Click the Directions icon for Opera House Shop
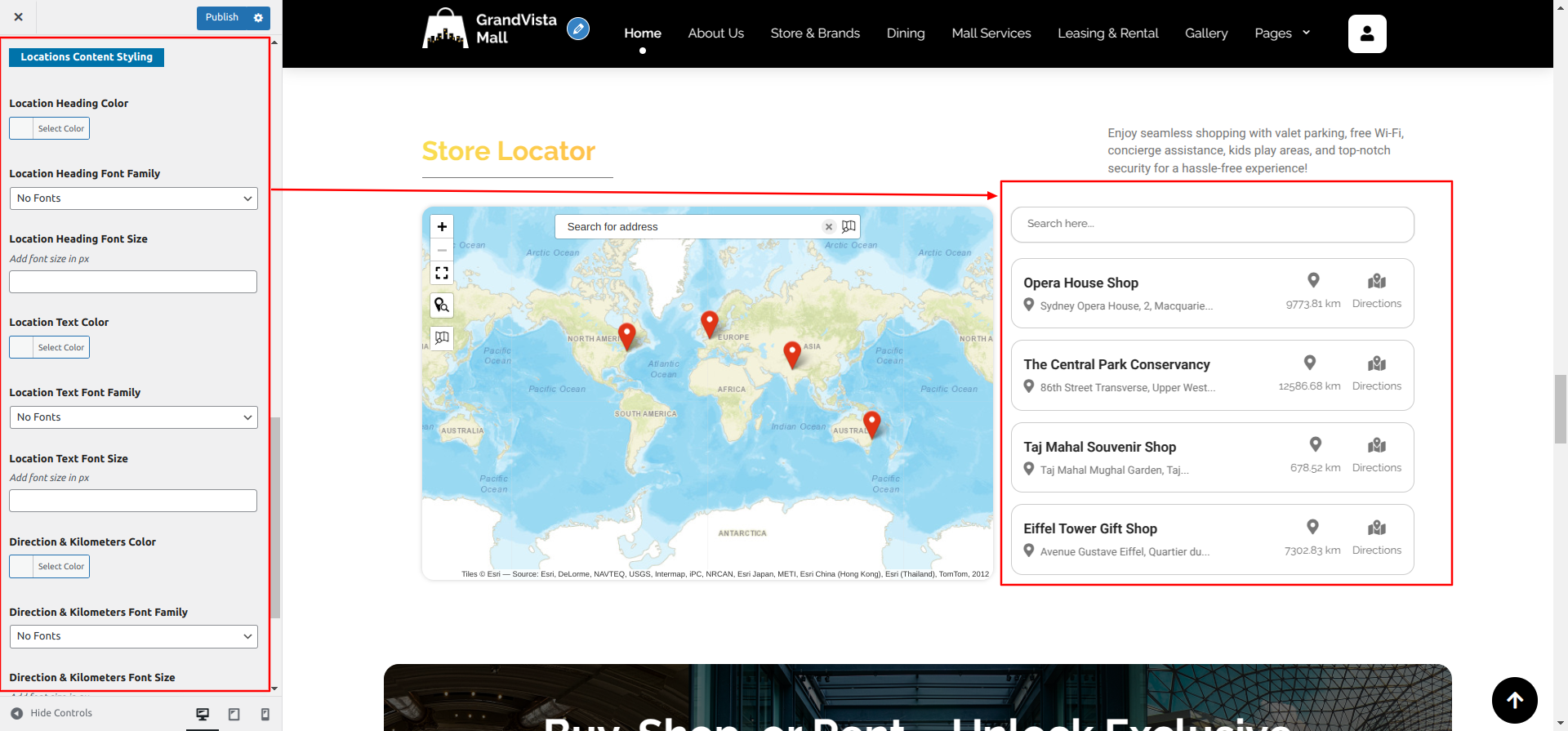Screen dimensions: 1568x731 point(1376,282)
